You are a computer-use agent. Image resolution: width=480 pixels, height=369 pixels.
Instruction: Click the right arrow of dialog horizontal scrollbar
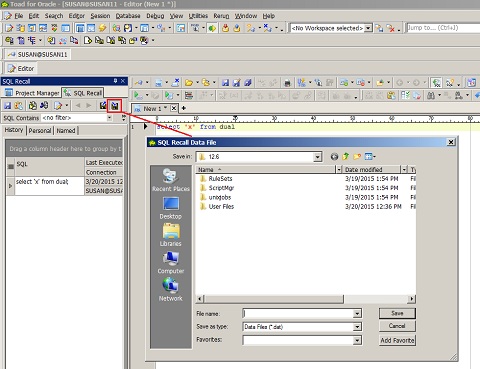click(412, 299)
